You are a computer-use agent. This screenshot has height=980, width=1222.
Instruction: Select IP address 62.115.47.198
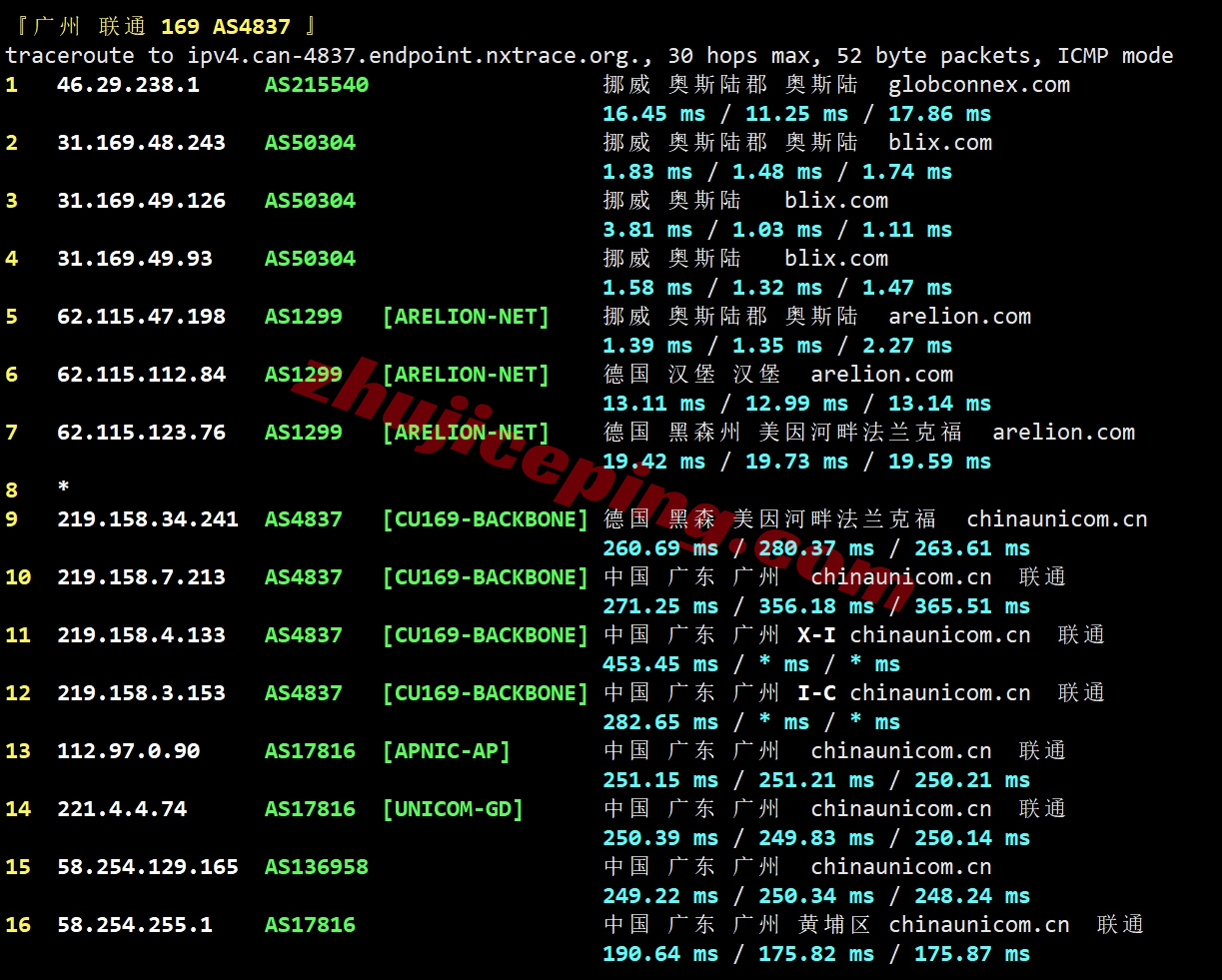141,317
